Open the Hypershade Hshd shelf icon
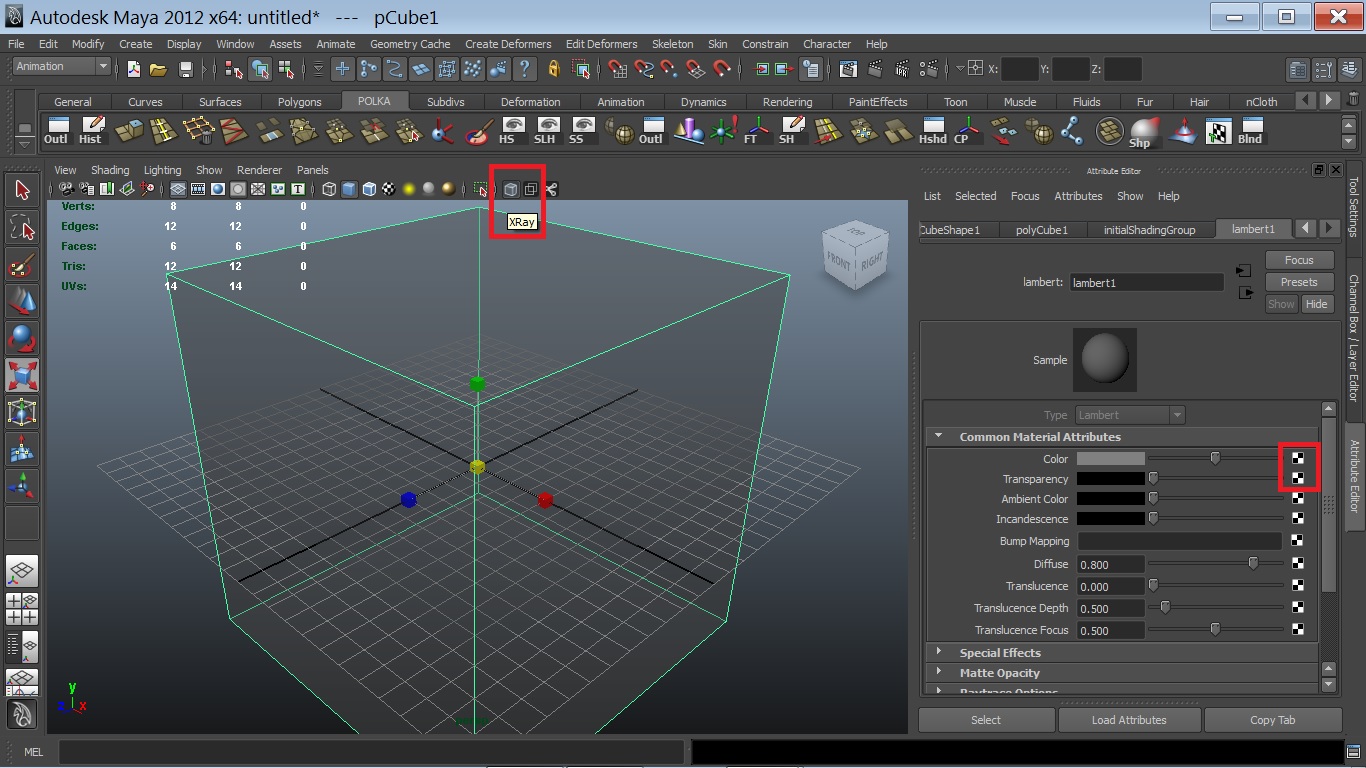 [x=932, y=131]
